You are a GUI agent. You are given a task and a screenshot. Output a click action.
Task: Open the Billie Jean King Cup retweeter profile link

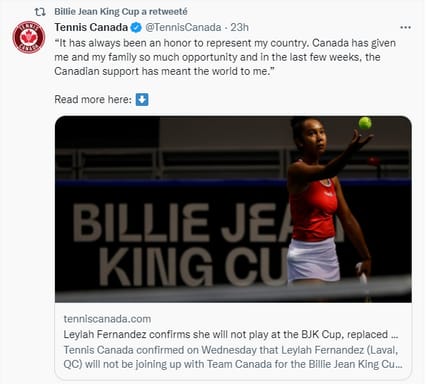pos(121,12)
